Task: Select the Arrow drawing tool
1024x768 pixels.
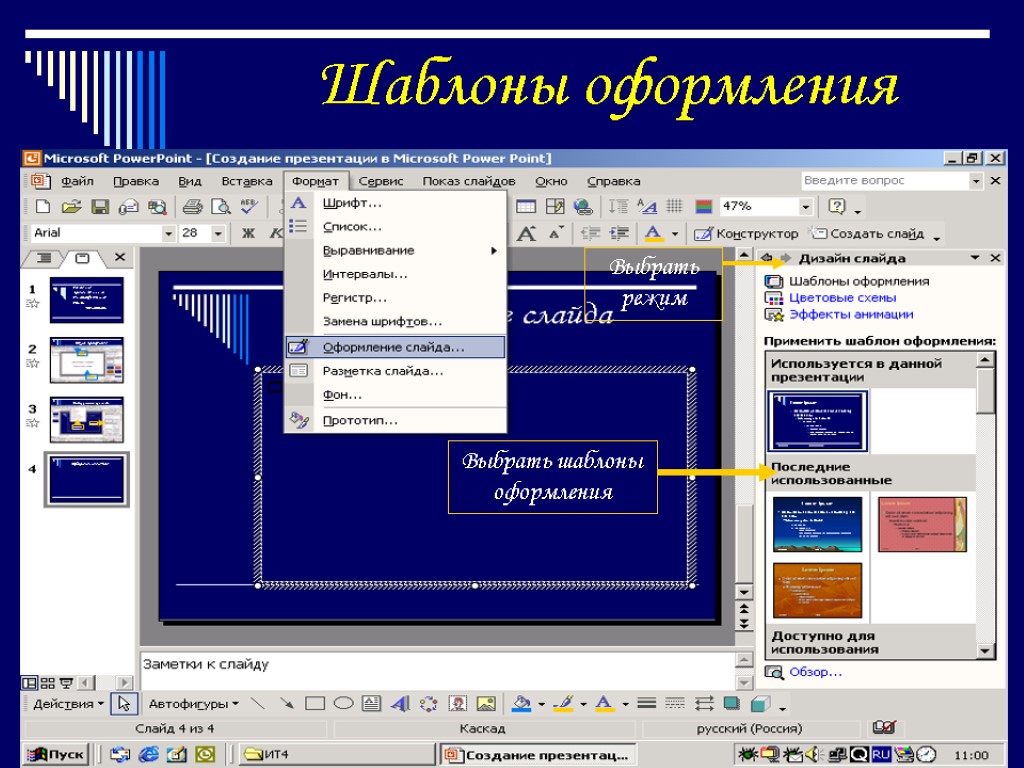Action: 286,703
